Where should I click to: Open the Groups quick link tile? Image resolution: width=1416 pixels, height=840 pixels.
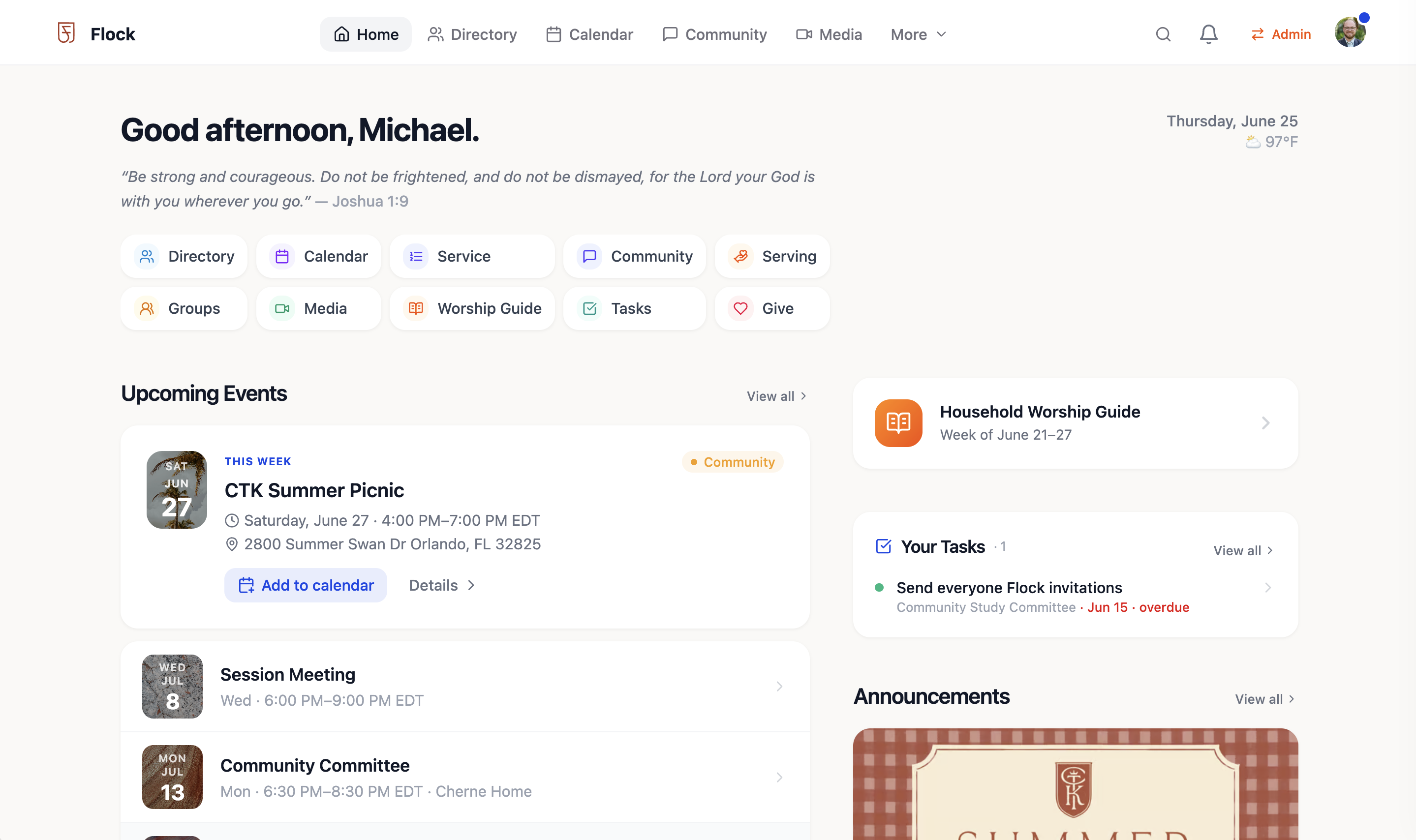184,308
